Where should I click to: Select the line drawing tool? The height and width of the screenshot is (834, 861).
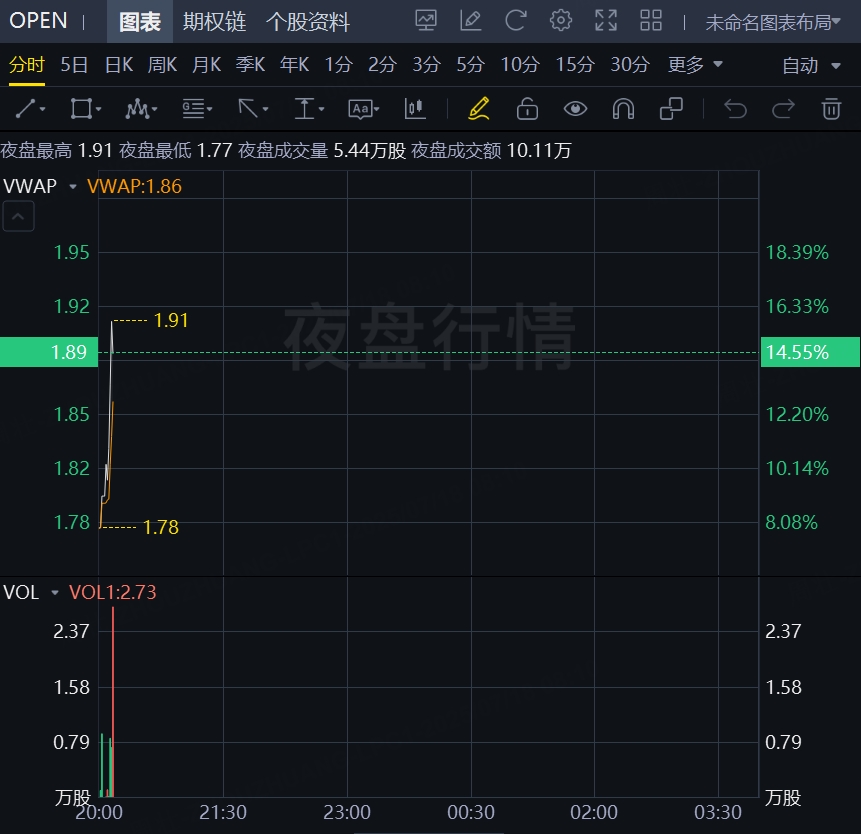pos(32,108)
